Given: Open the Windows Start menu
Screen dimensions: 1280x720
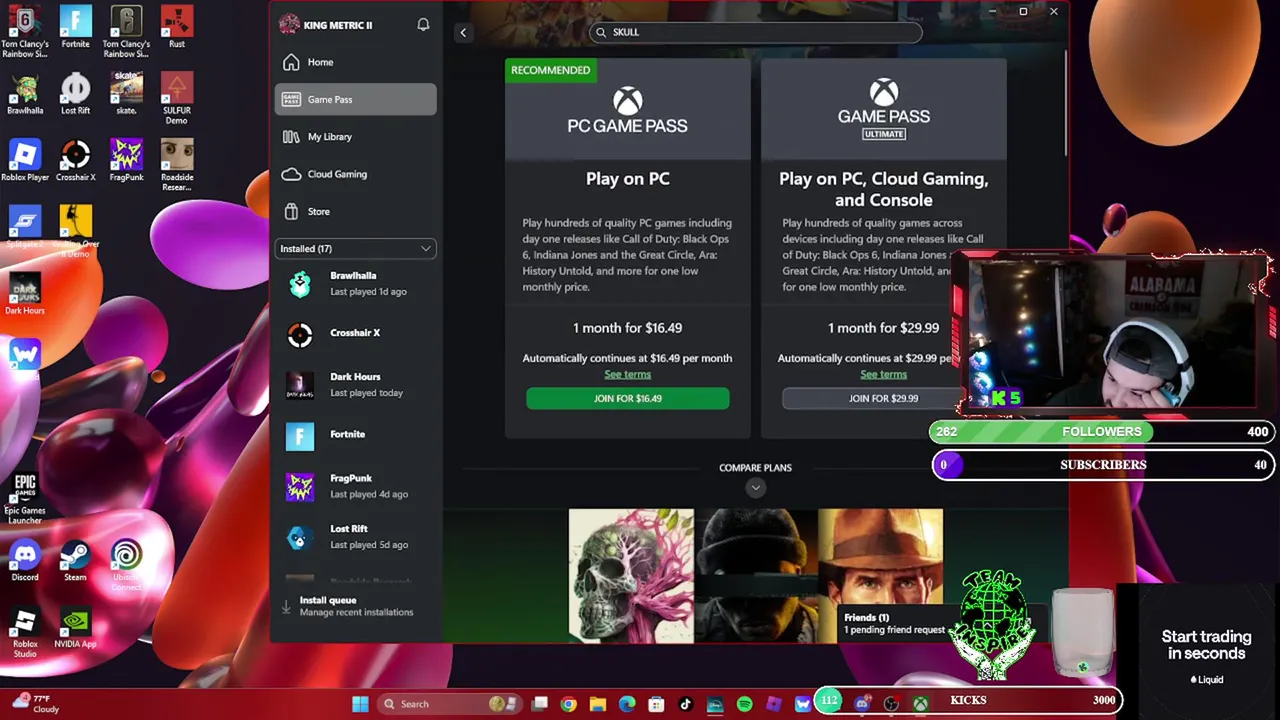Looking at the screenshot, I should [x=360, y=704].
